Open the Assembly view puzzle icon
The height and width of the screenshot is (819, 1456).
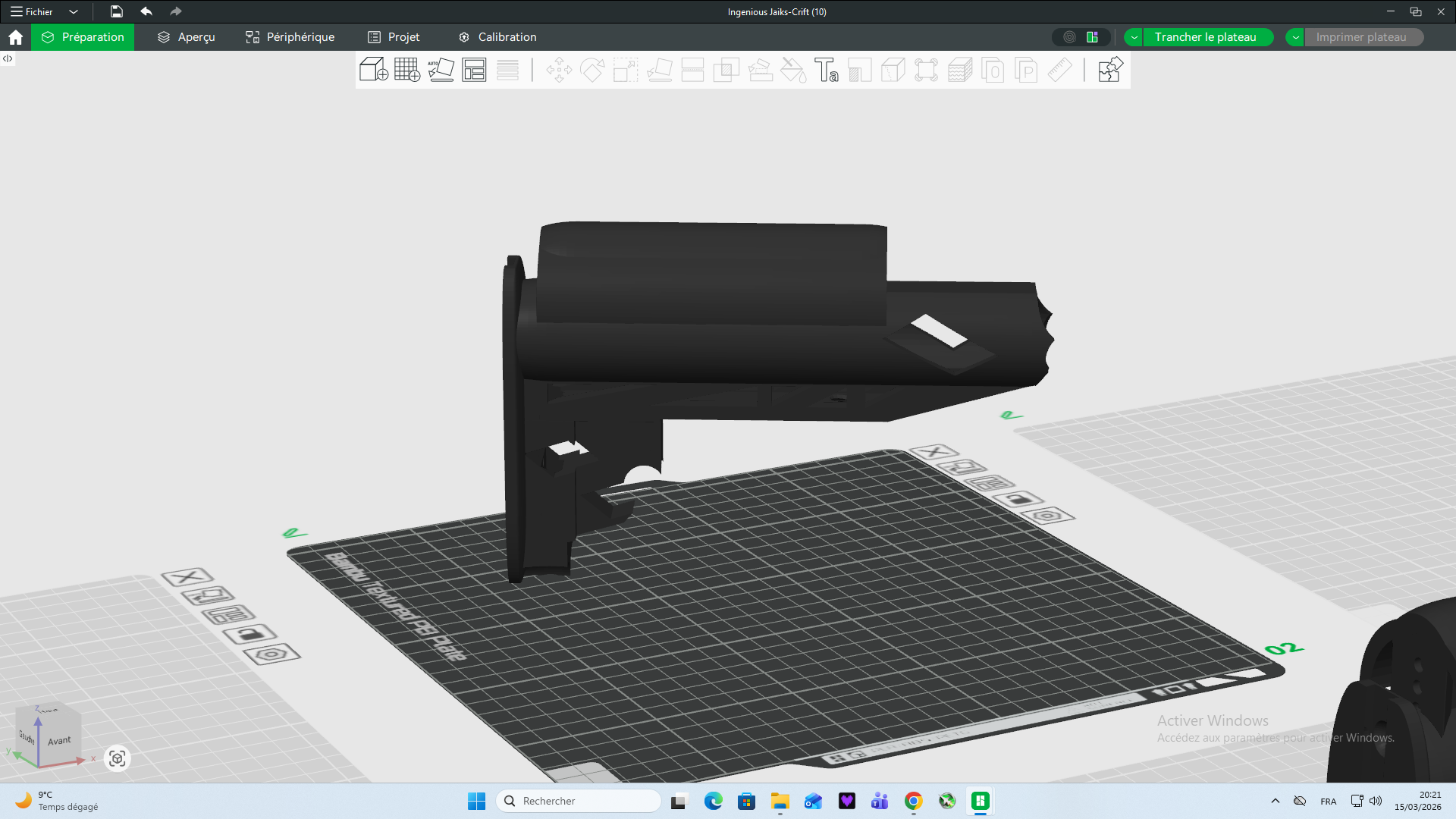pos(1110,70)
